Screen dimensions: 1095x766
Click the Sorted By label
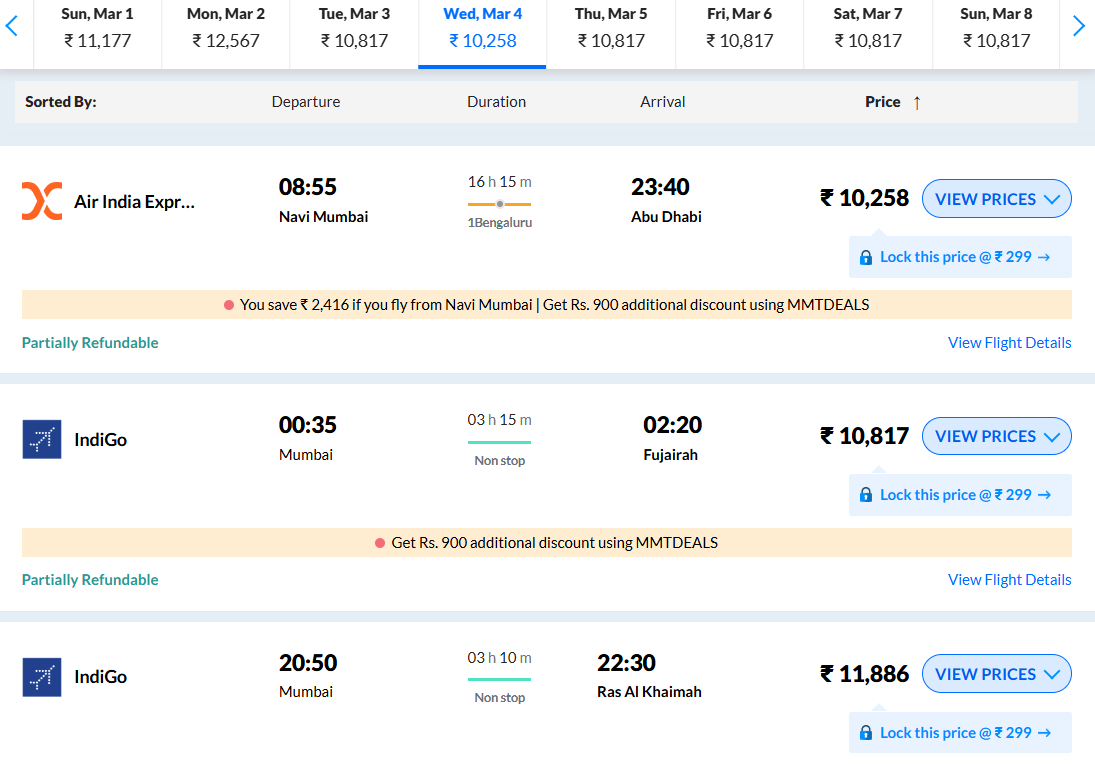(61, 102)
